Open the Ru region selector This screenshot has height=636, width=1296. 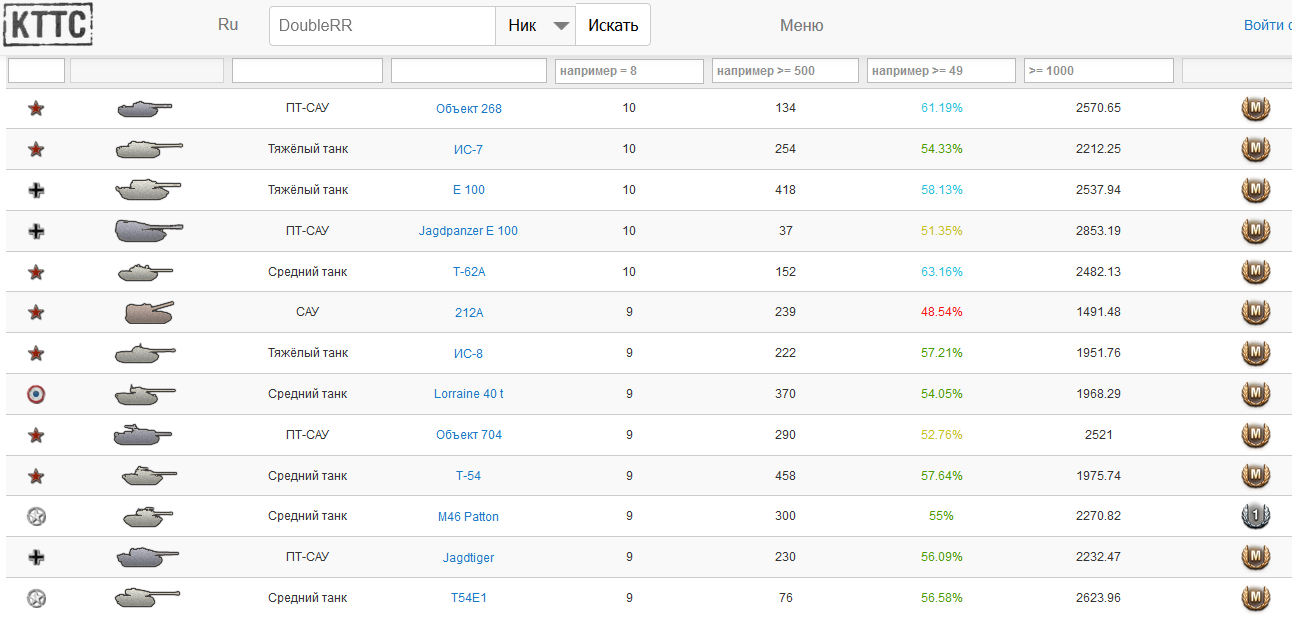click(x=228, y=25)
